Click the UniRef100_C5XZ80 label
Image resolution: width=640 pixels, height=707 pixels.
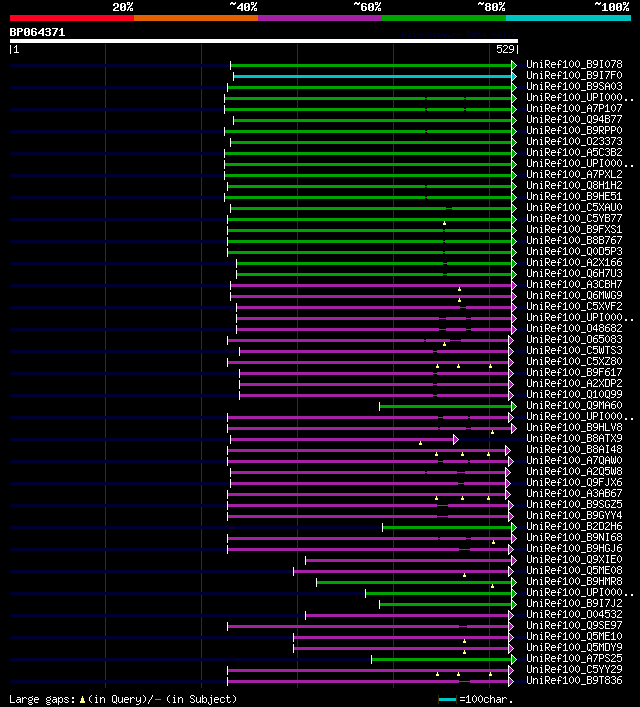point(574,362)
